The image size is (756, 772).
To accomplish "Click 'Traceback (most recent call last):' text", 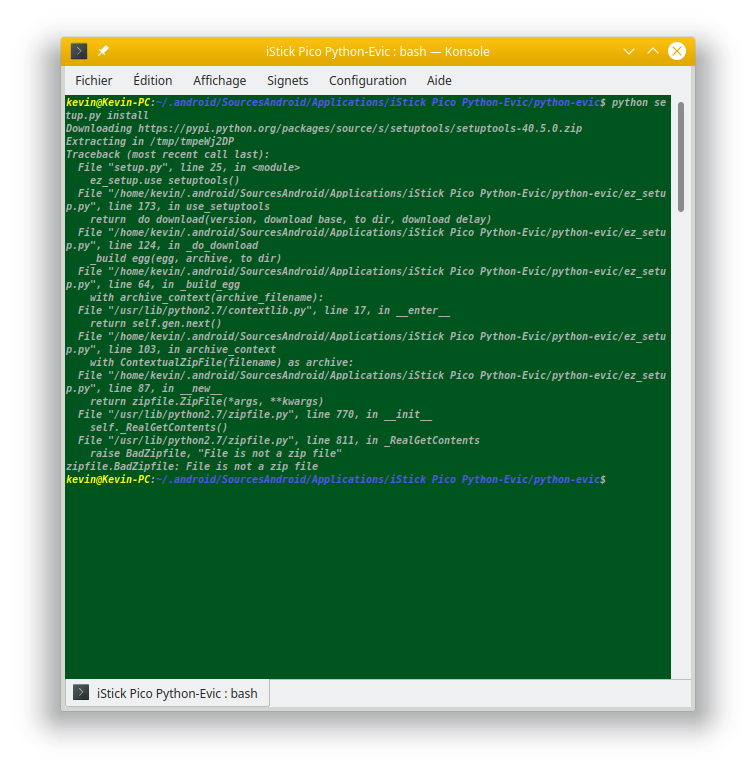I will click(x=168, y=155).
